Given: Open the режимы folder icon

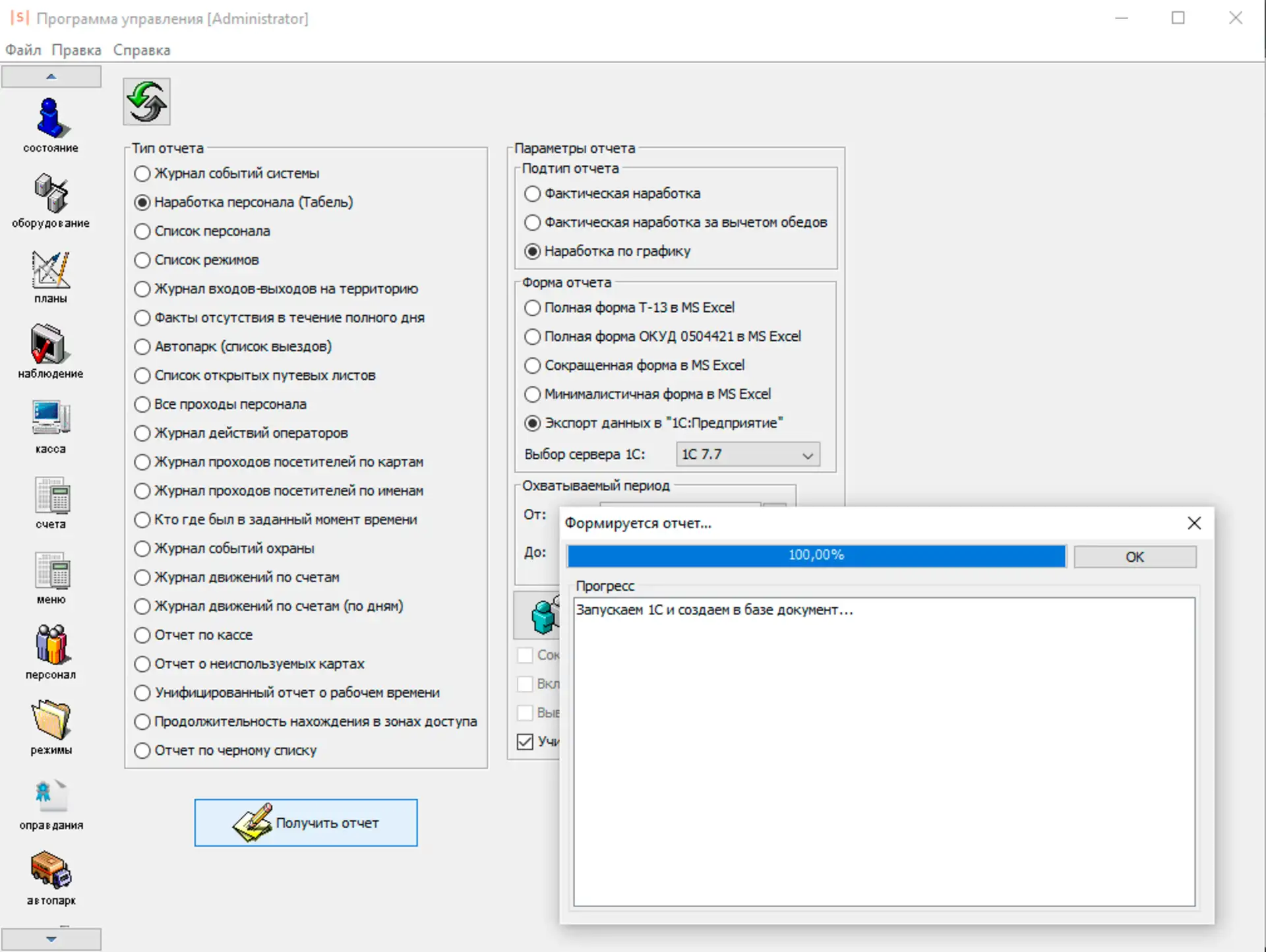Looking at the screenshot, I should tap(51, 720).
